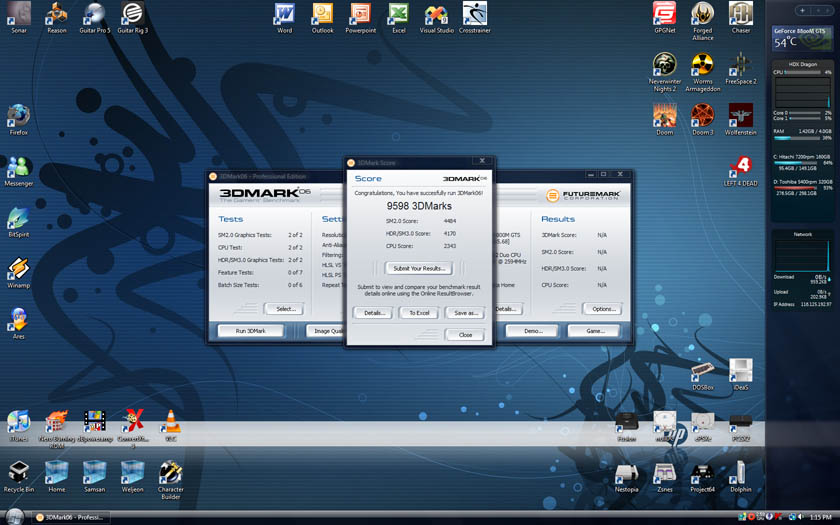Click the Demo button in 3DMark06
The height and width of the screenshot is (525, 840).
point(532,331)
